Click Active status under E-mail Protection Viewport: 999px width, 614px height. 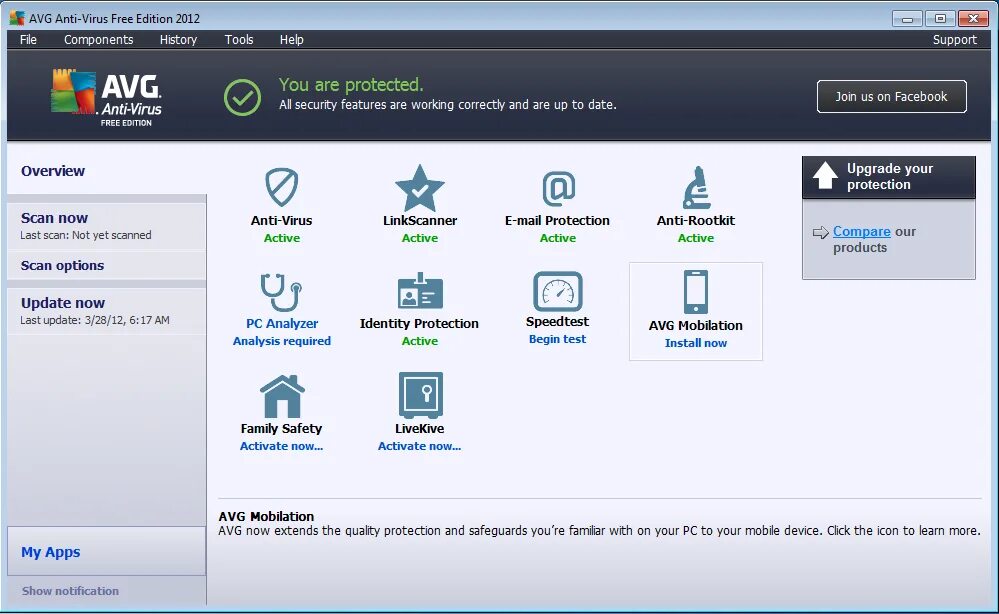coord(557,238)
